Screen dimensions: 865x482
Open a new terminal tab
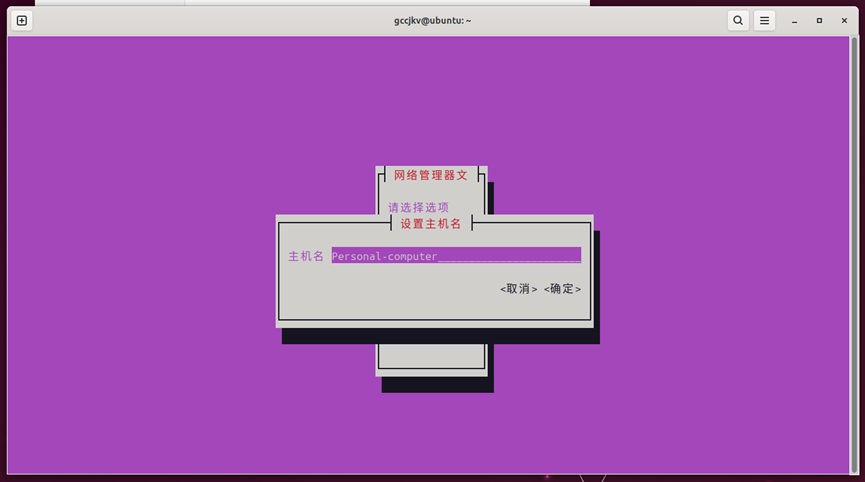[22, 20]
